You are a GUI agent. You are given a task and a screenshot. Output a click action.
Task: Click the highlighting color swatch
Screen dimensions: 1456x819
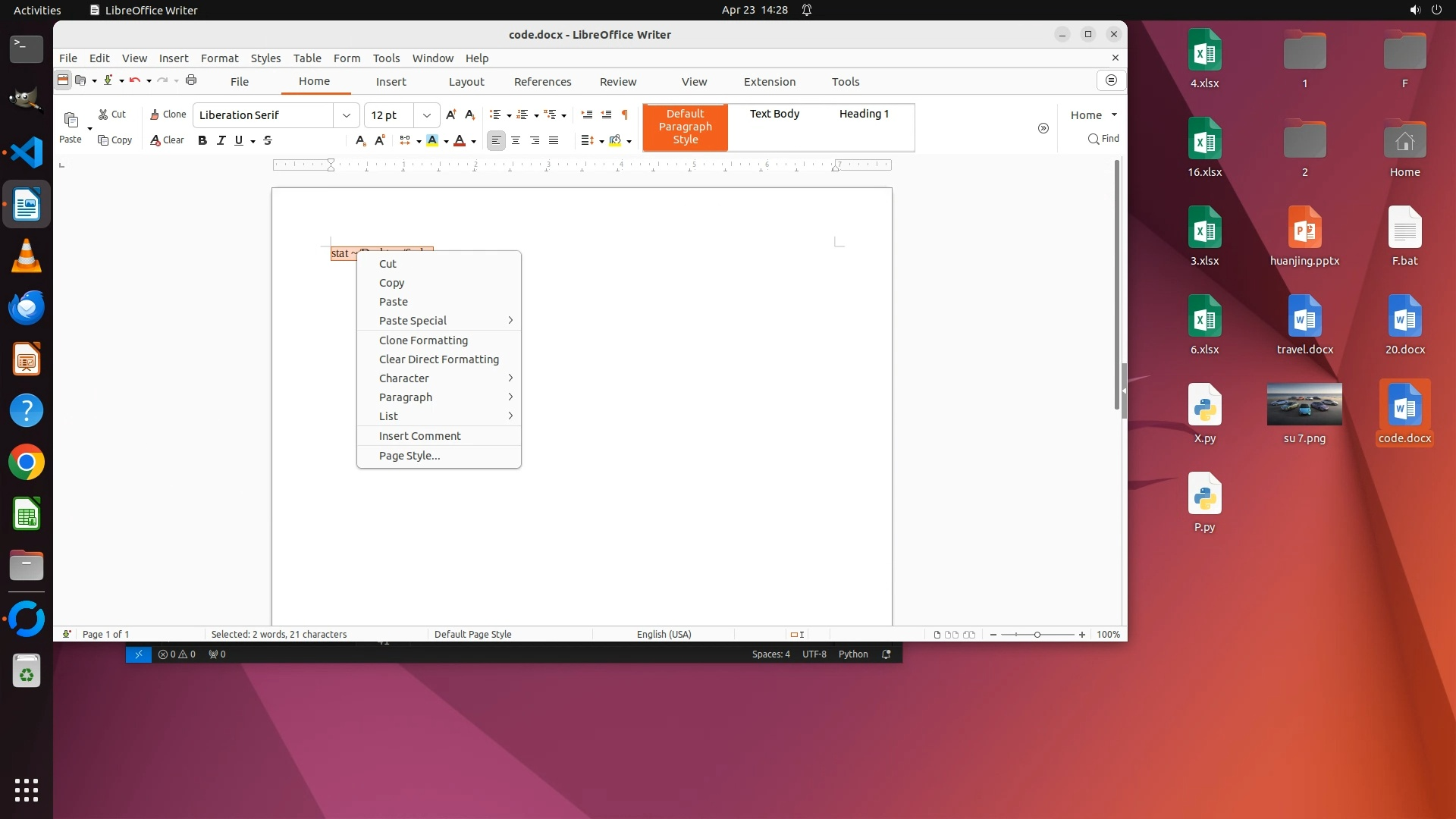coord(432,140)
